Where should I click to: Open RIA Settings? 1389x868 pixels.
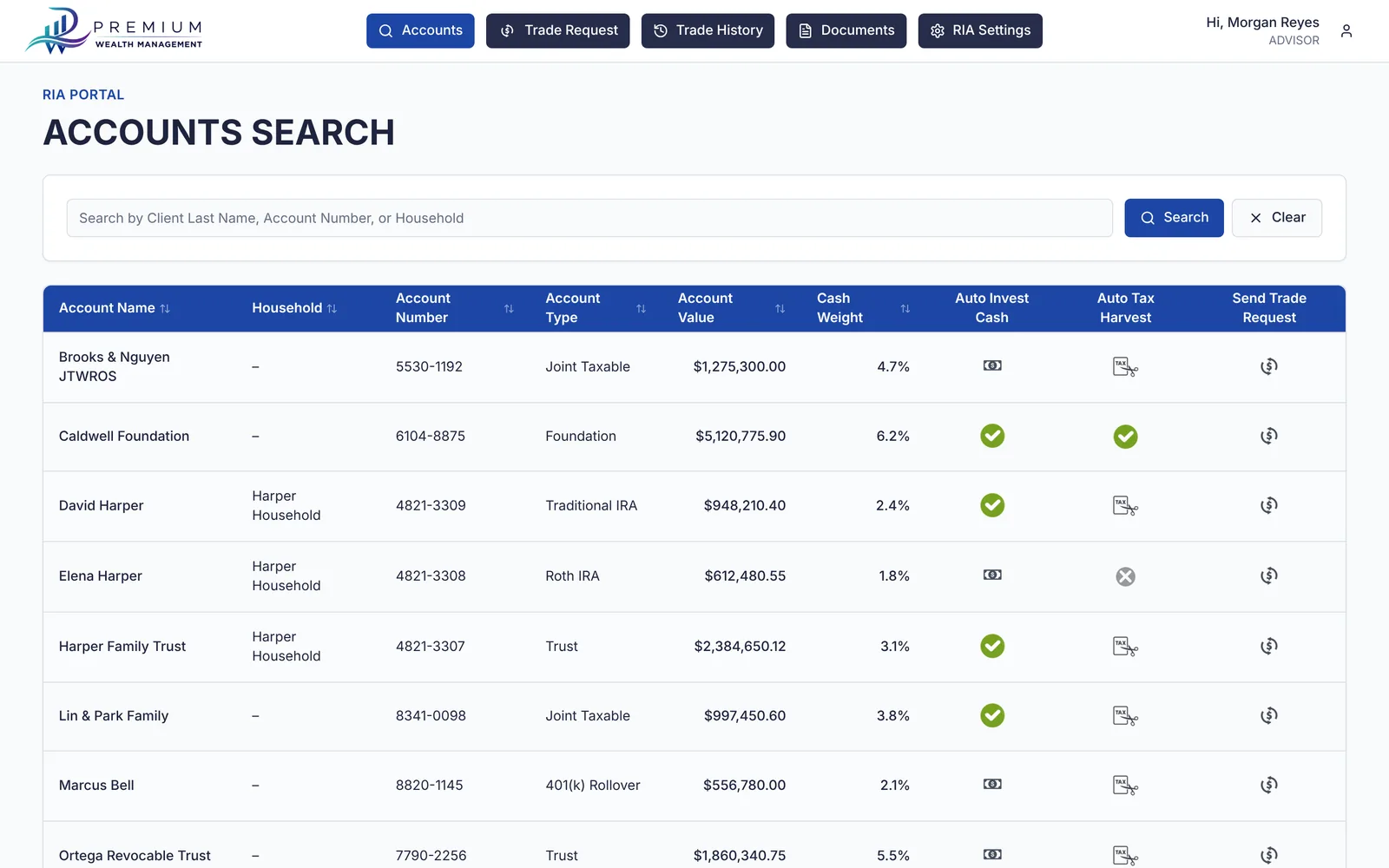pos(980,30)
